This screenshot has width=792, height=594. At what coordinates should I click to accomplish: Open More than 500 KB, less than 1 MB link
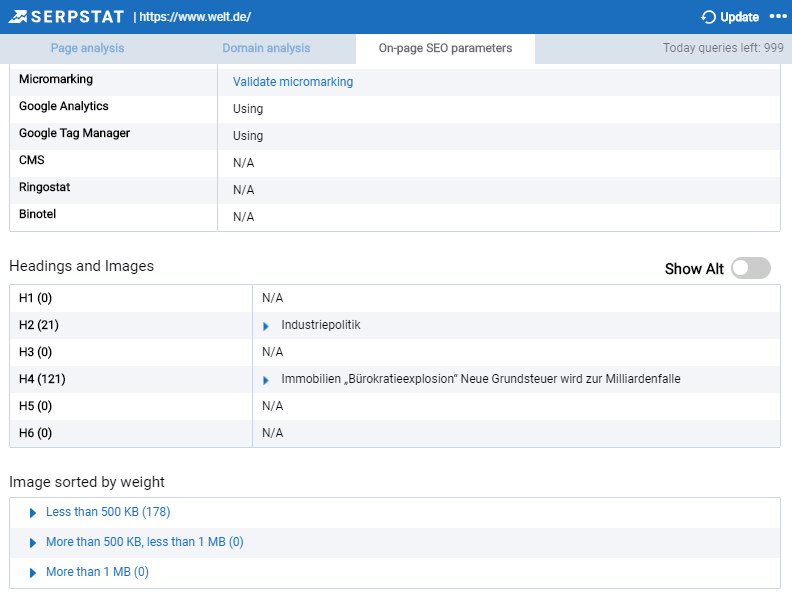(144, 541)
